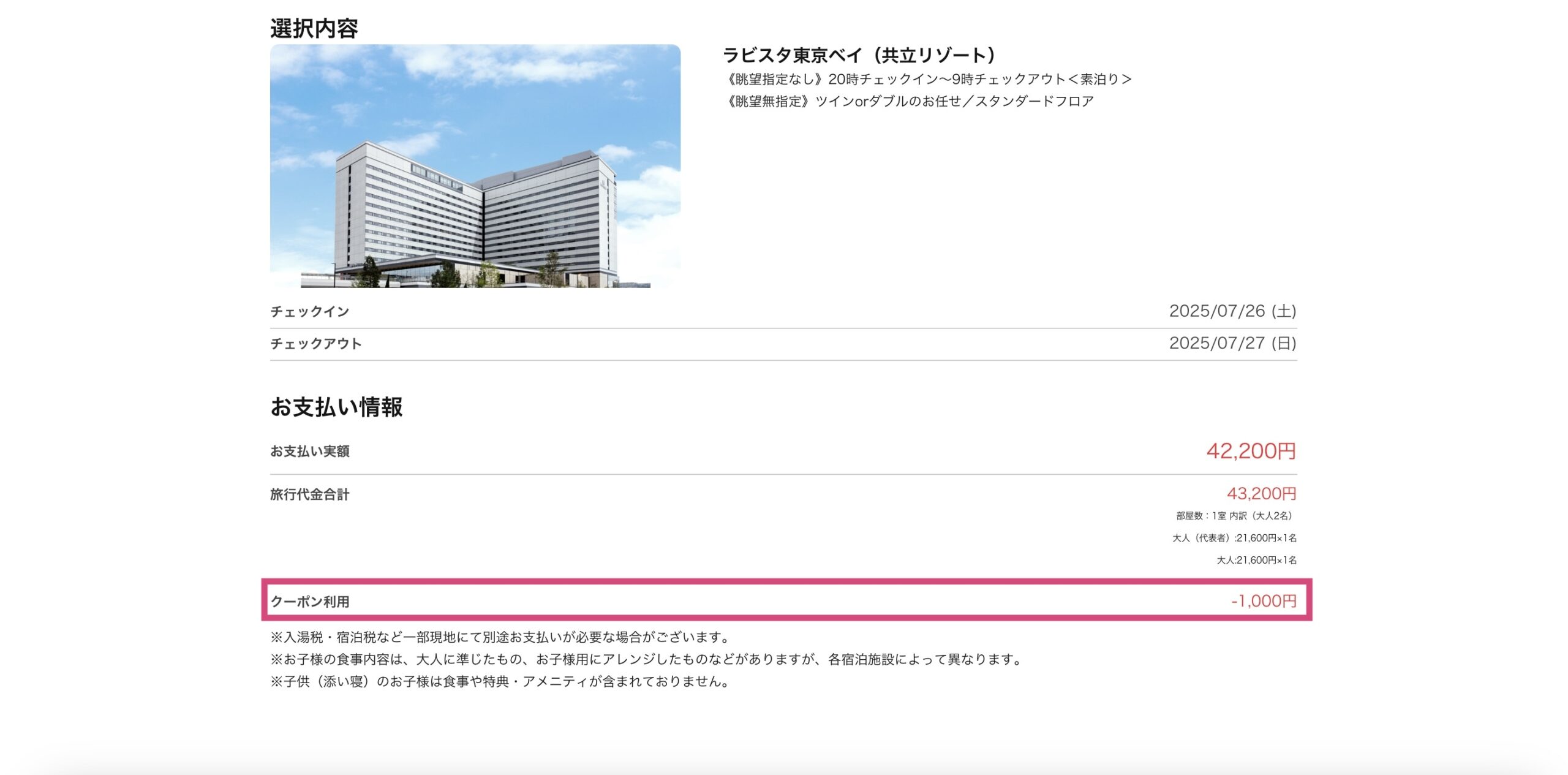Click the note about 子供（添い寝）amenities
Image resolution: width=1568 pixels, height=775 pixels.
pyautogui.click(x=501, y=681)
